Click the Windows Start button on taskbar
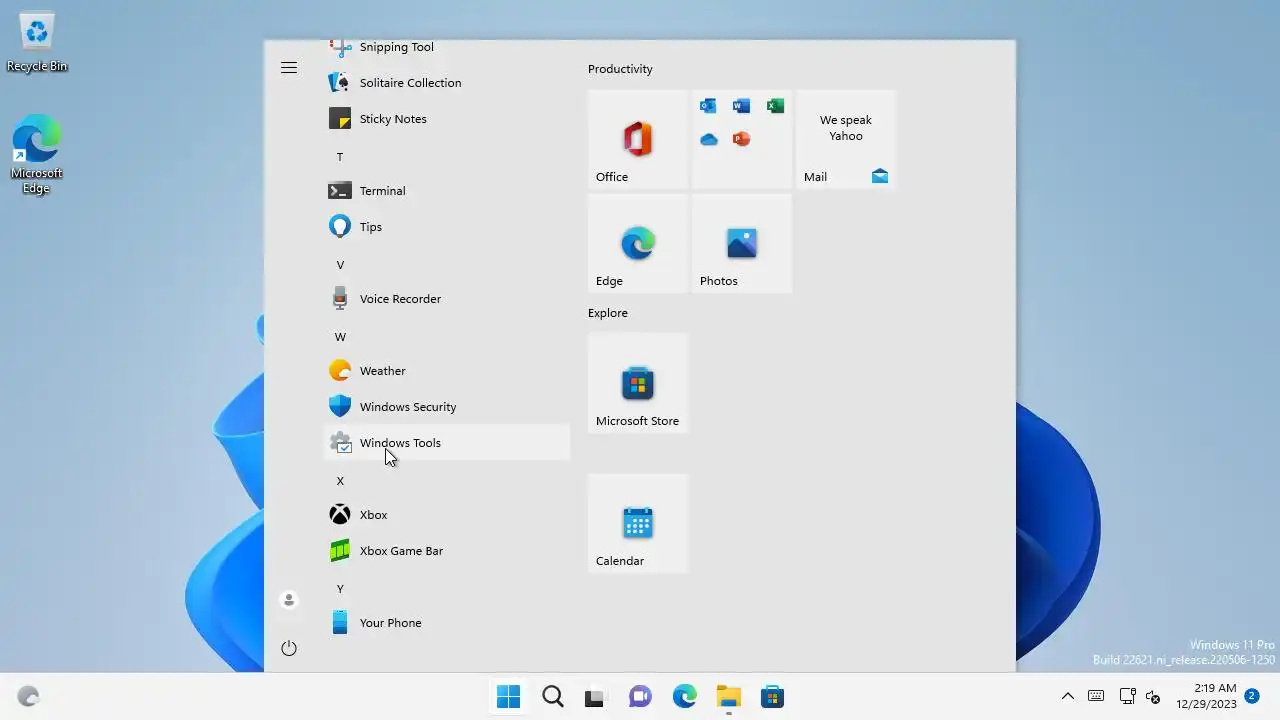Screen dimensions: 1280x720 click(509, 697)
